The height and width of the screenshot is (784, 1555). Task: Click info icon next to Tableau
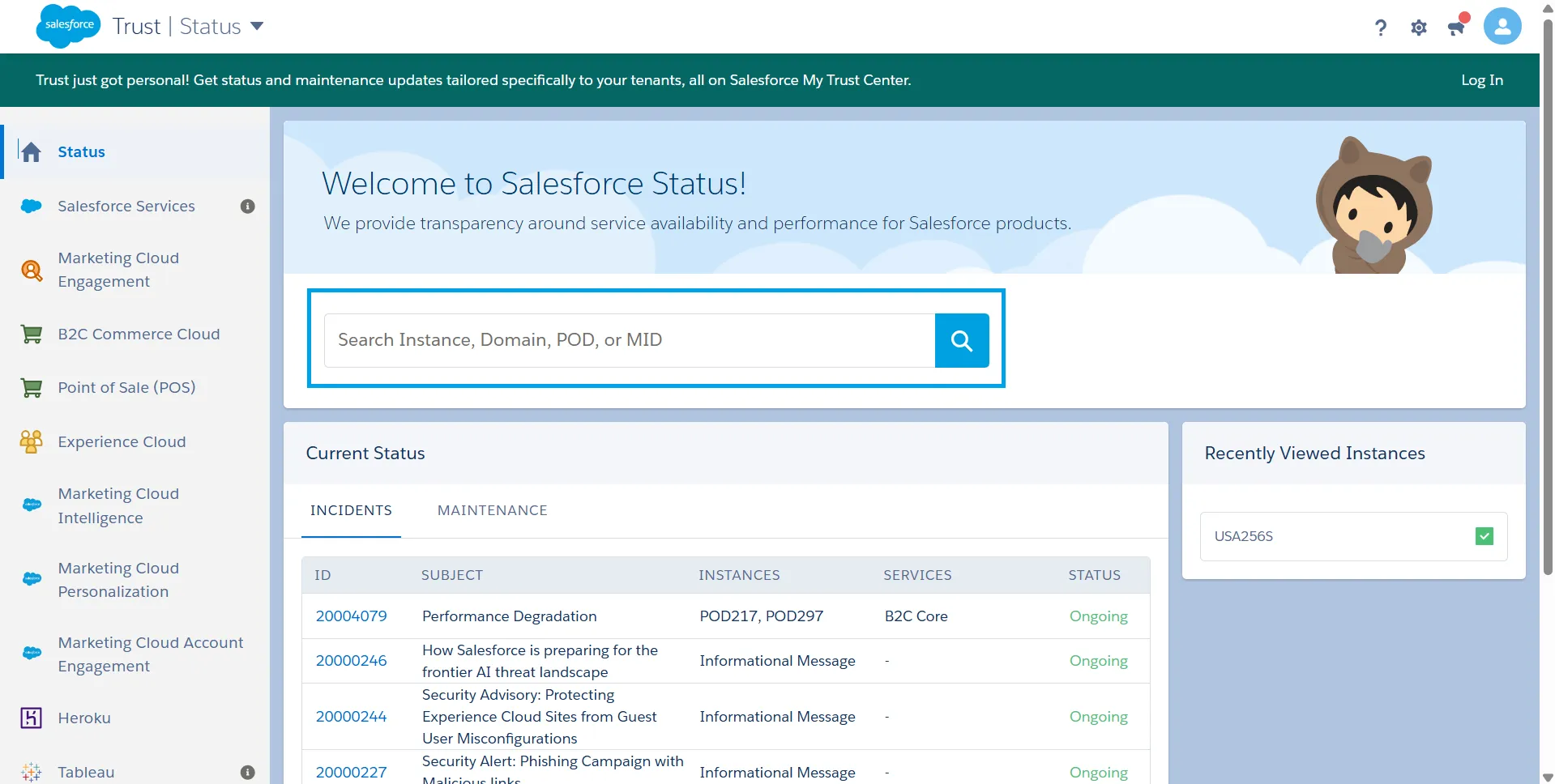tap(248, 773)
